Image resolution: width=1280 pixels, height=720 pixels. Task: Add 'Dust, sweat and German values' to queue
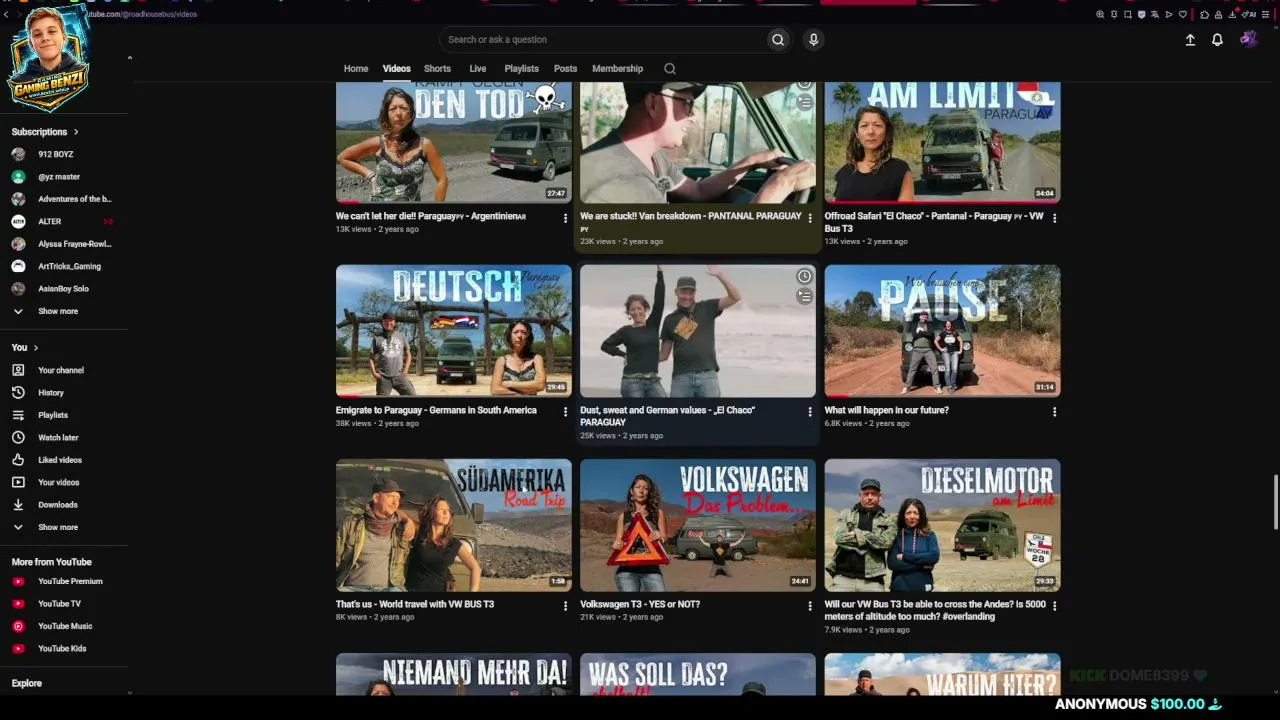[804, 296]
